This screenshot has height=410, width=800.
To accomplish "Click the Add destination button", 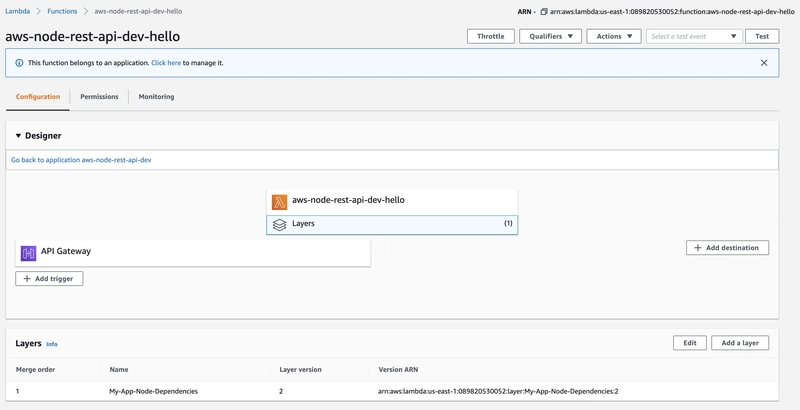I will pos(728,248).
